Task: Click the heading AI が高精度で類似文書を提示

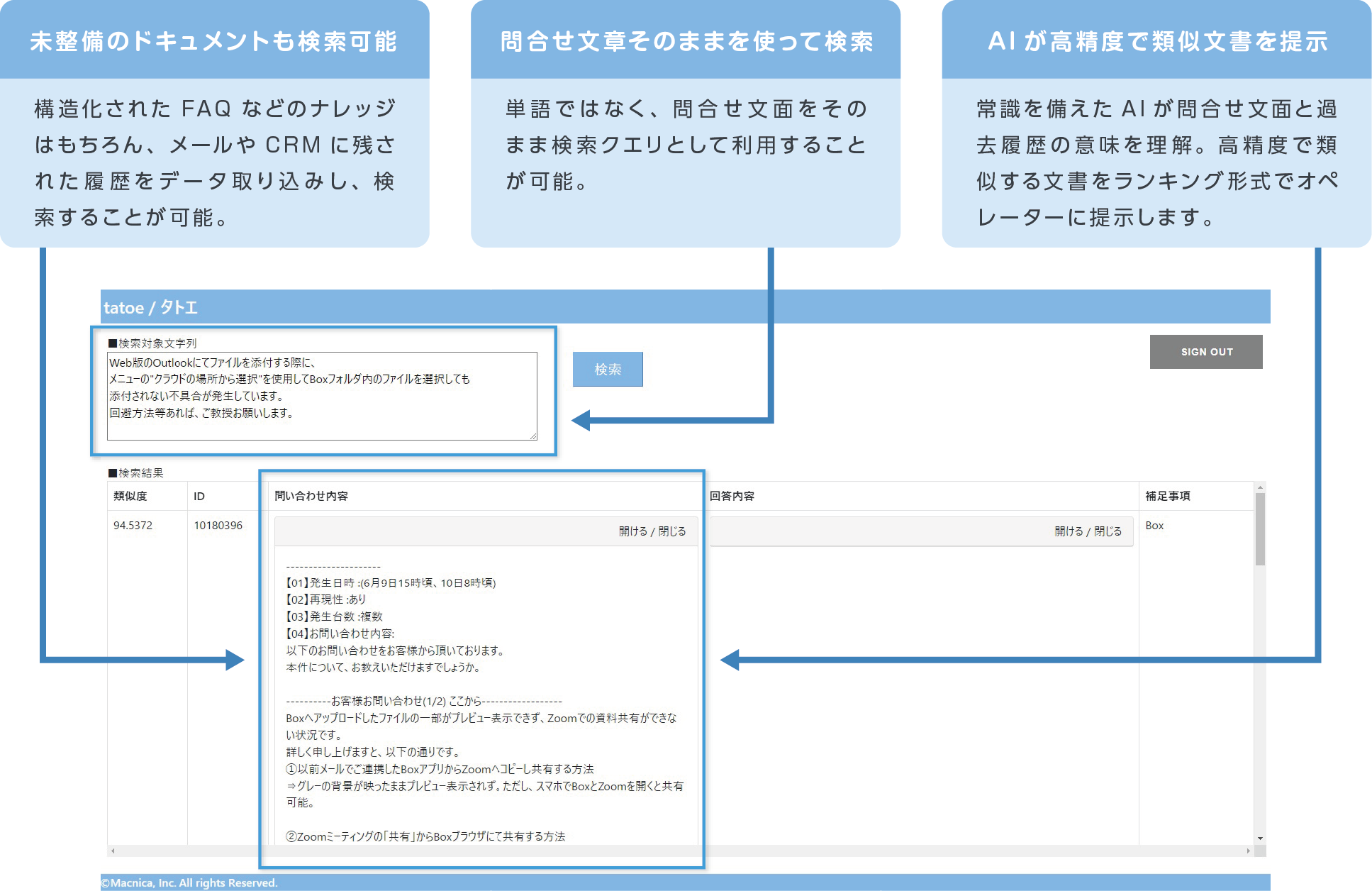Action: [1157, 41]
